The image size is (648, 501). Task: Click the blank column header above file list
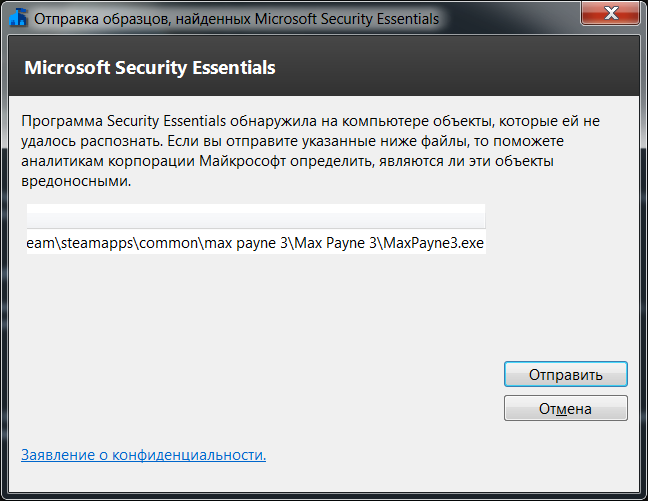[256, 216]
